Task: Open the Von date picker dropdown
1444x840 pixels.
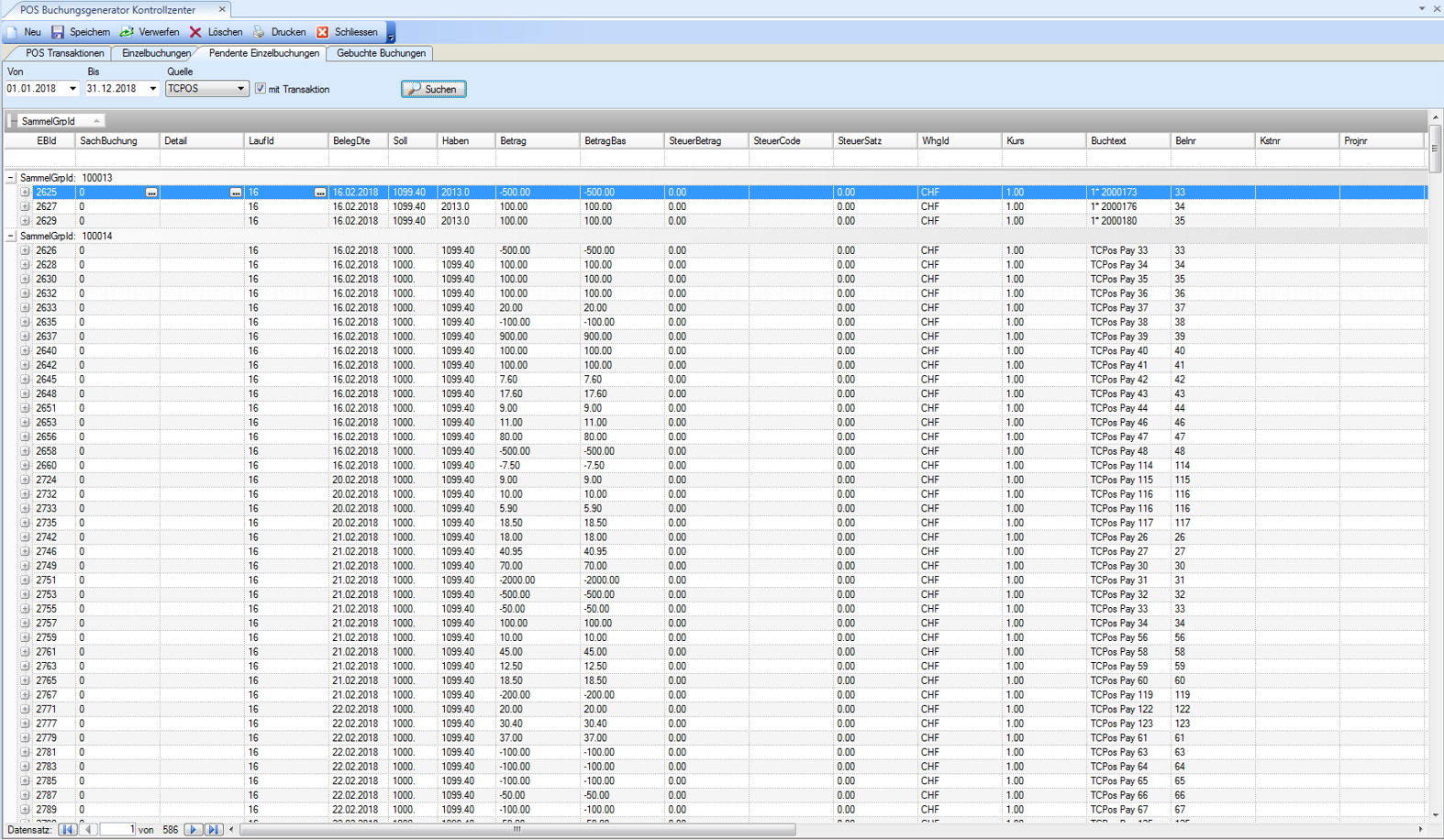Action: tap(72, 89)
